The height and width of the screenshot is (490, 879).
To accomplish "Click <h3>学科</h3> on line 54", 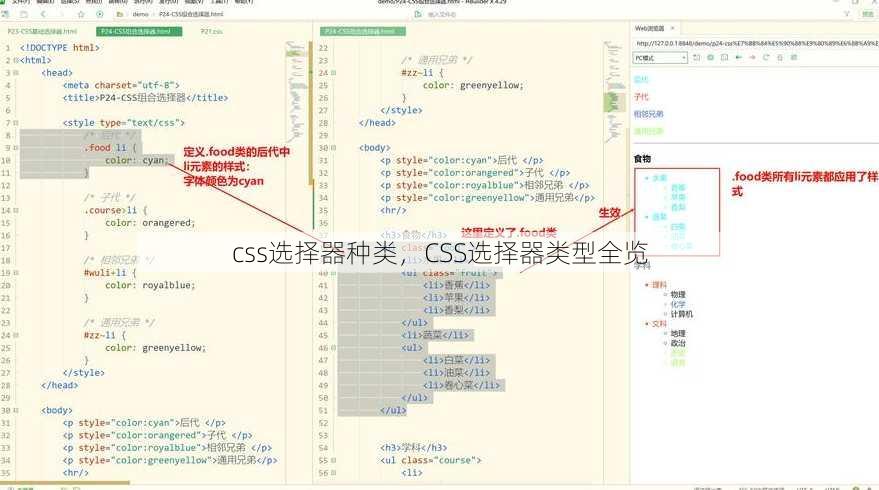I will coord(414,448).
